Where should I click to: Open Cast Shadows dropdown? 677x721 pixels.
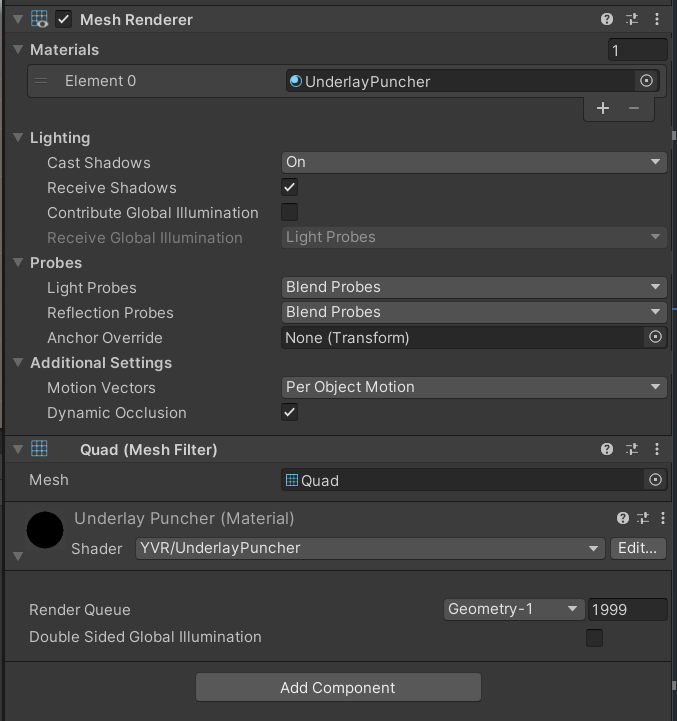(474, 162)
